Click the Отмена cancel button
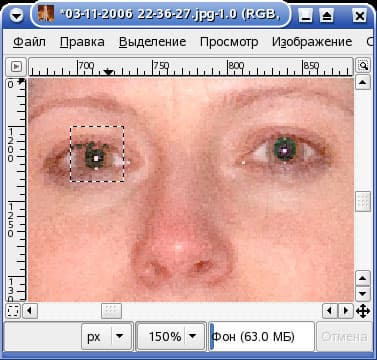This screenshot has width=377, height=360. (x=344, y=336)
